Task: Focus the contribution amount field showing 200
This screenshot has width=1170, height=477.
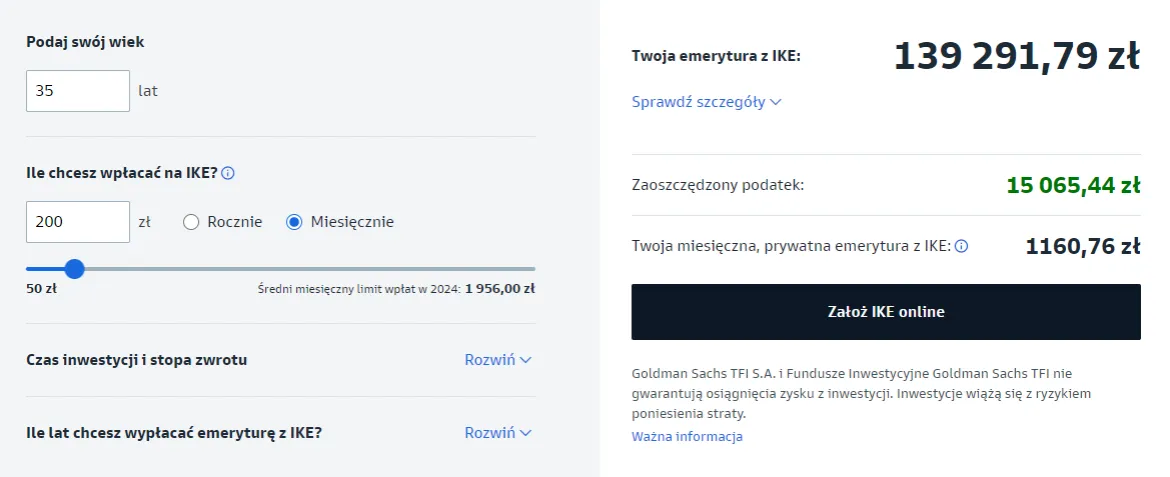Action: [x=78, y=222]
